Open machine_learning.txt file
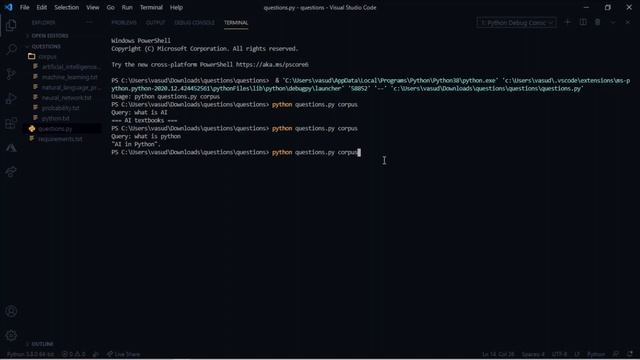Image resolution: width=640 pixels, height=360 pixels. (70, 77)
